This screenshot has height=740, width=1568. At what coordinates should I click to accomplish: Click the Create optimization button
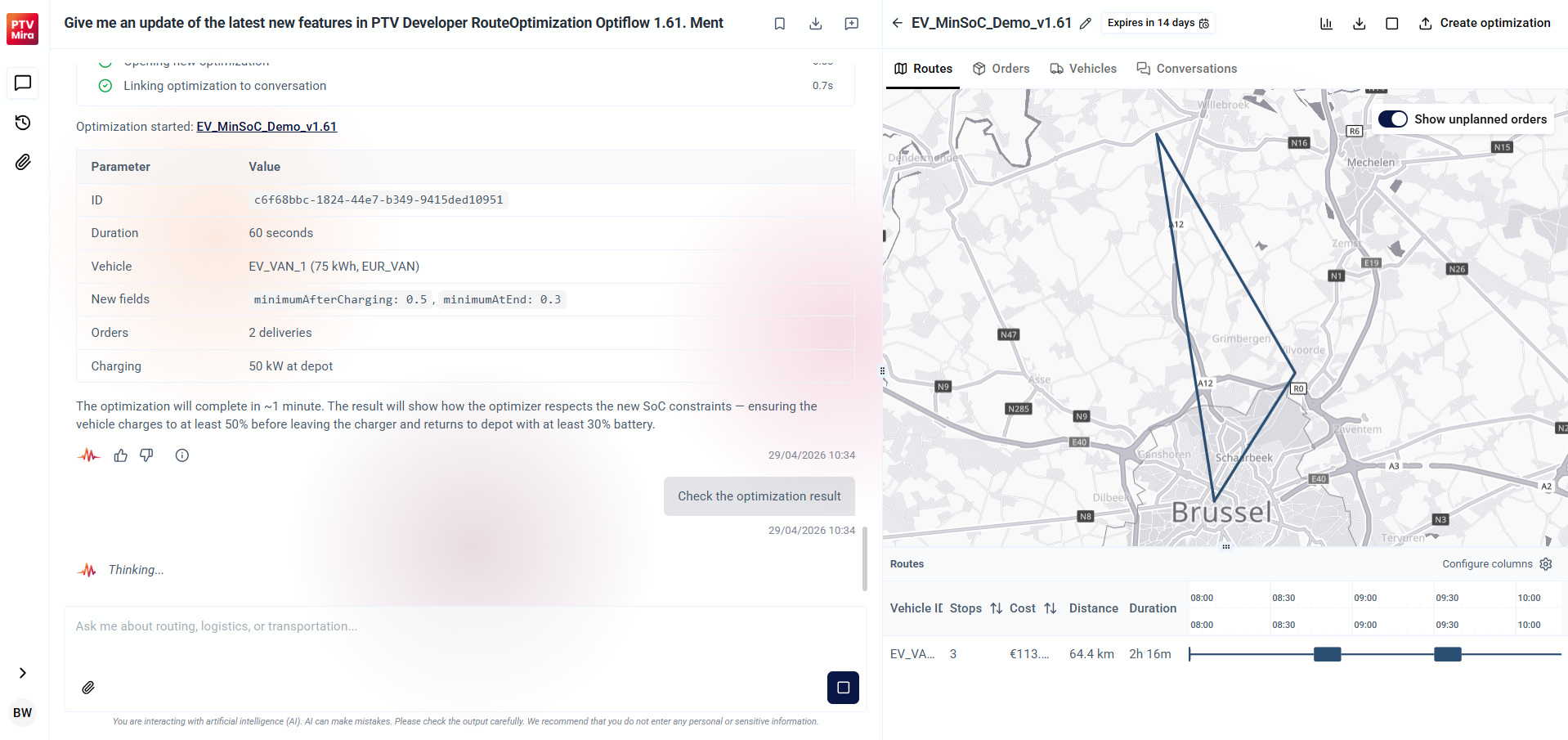pyautogui.click(x=1484, y=24)
